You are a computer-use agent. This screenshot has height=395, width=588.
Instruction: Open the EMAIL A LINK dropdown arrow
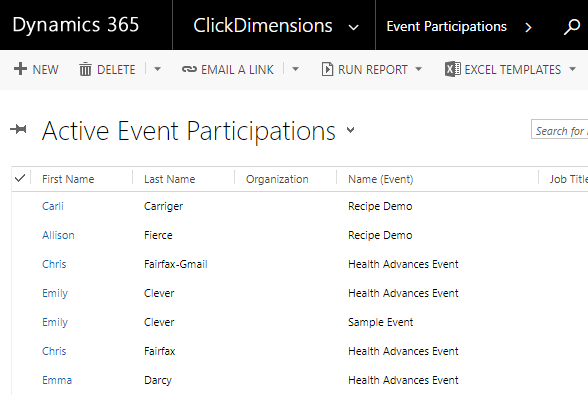click(x=296, y=69)
